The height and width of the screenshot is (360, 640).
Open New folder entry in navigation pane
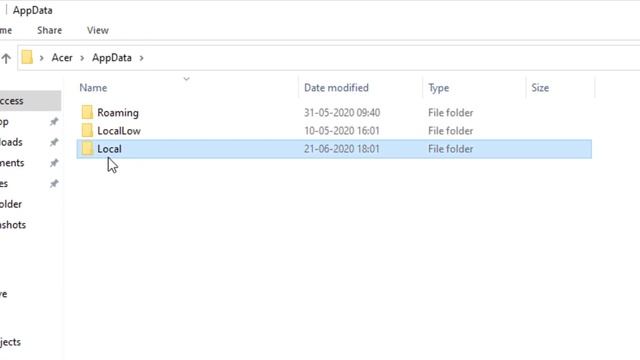point(11,204)
